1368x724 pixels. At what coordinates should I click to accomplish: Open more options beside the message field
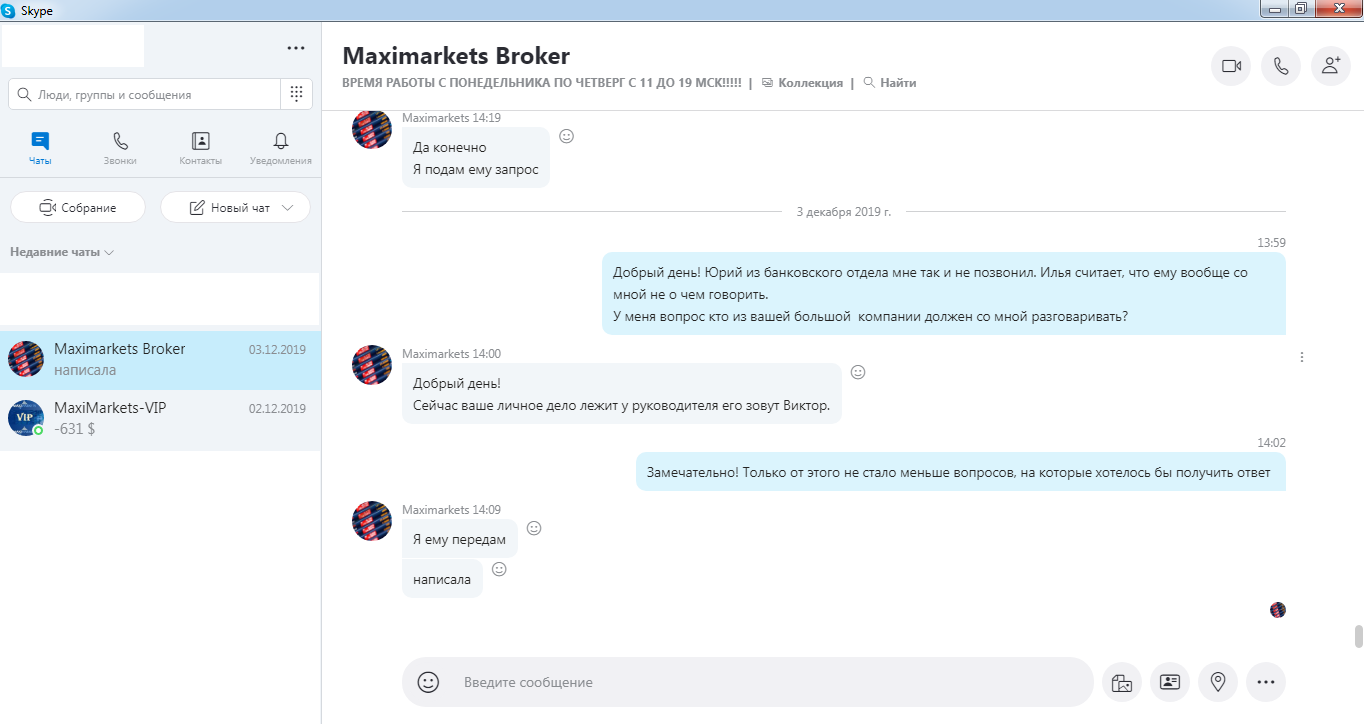(1266, 682)
